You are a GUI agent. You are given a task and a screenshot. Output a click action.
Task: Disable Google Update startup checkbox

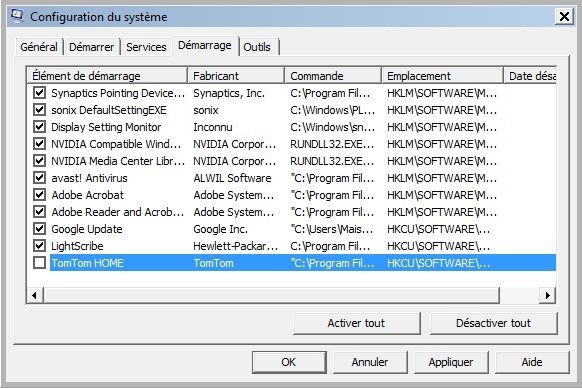click(x=39, y=229)
